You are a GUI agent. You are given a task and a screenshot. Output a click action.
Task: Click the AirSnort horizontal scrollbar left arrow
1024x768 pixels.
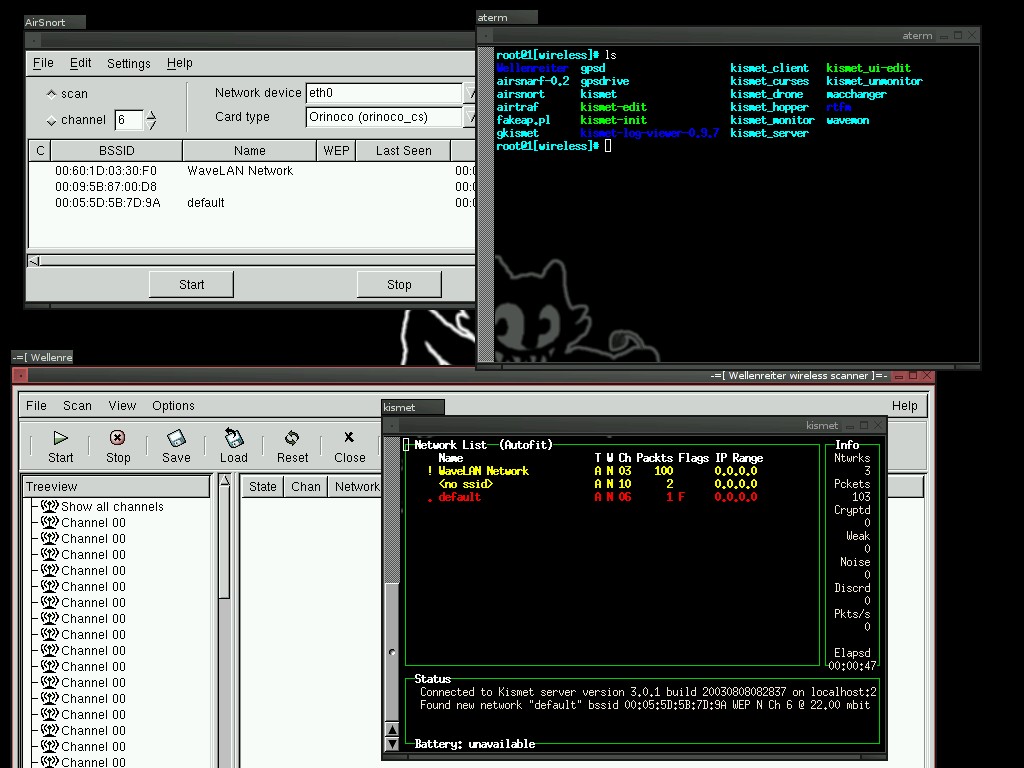point(34,261)
